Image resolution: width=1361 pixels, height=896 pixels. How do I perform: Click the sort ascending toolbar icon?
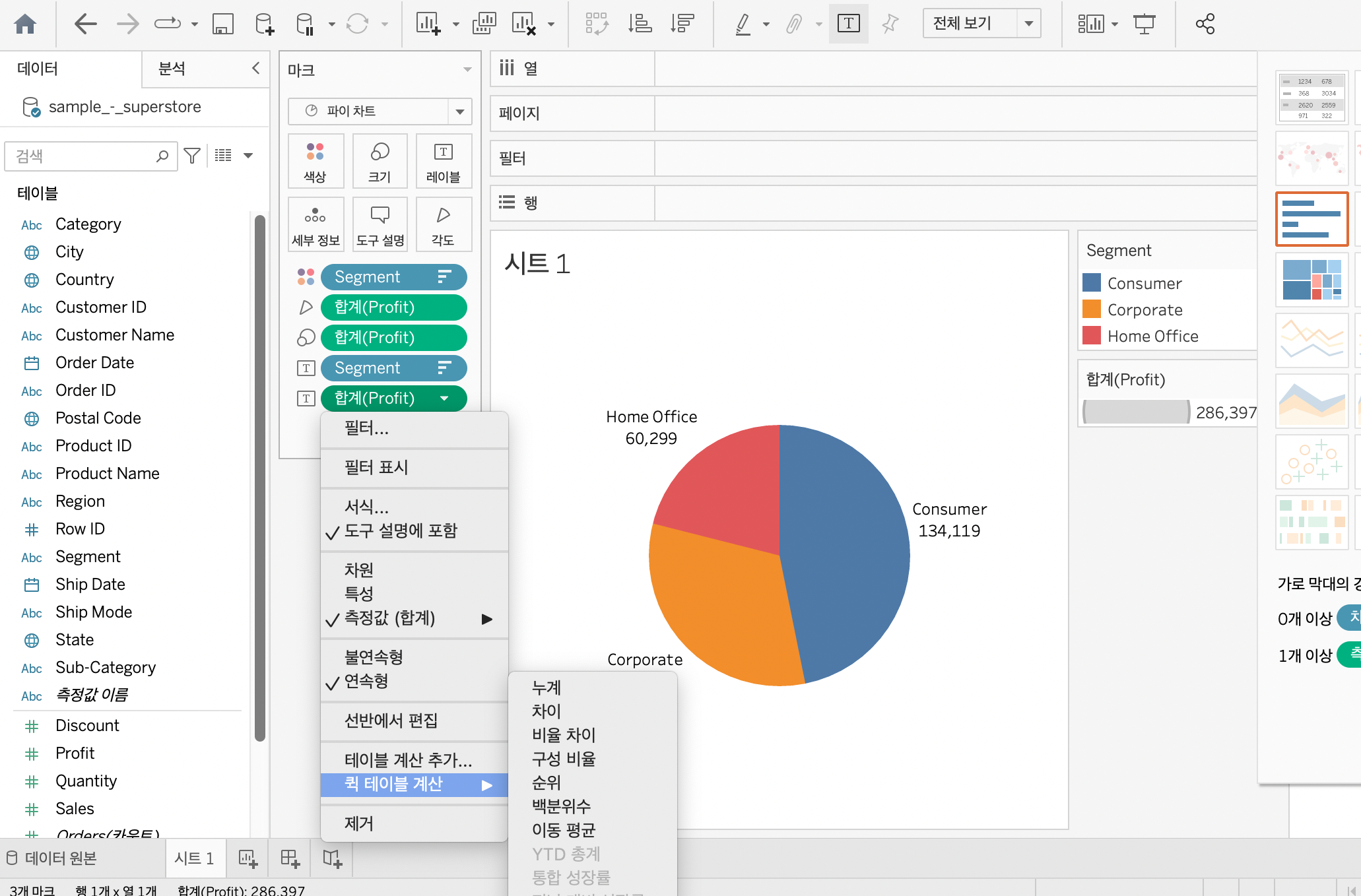640,24
